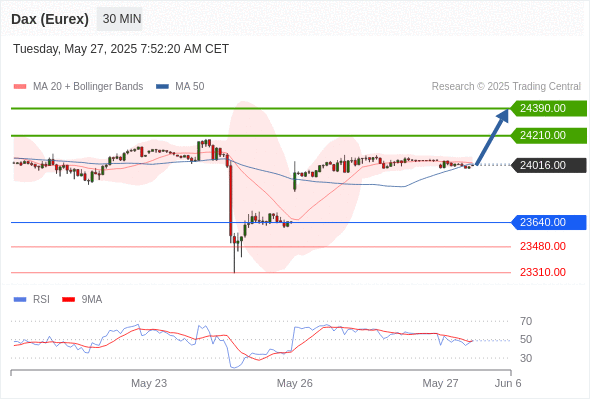Click the RSI blue legend swatch
The image size is (590, 400).
20,300
